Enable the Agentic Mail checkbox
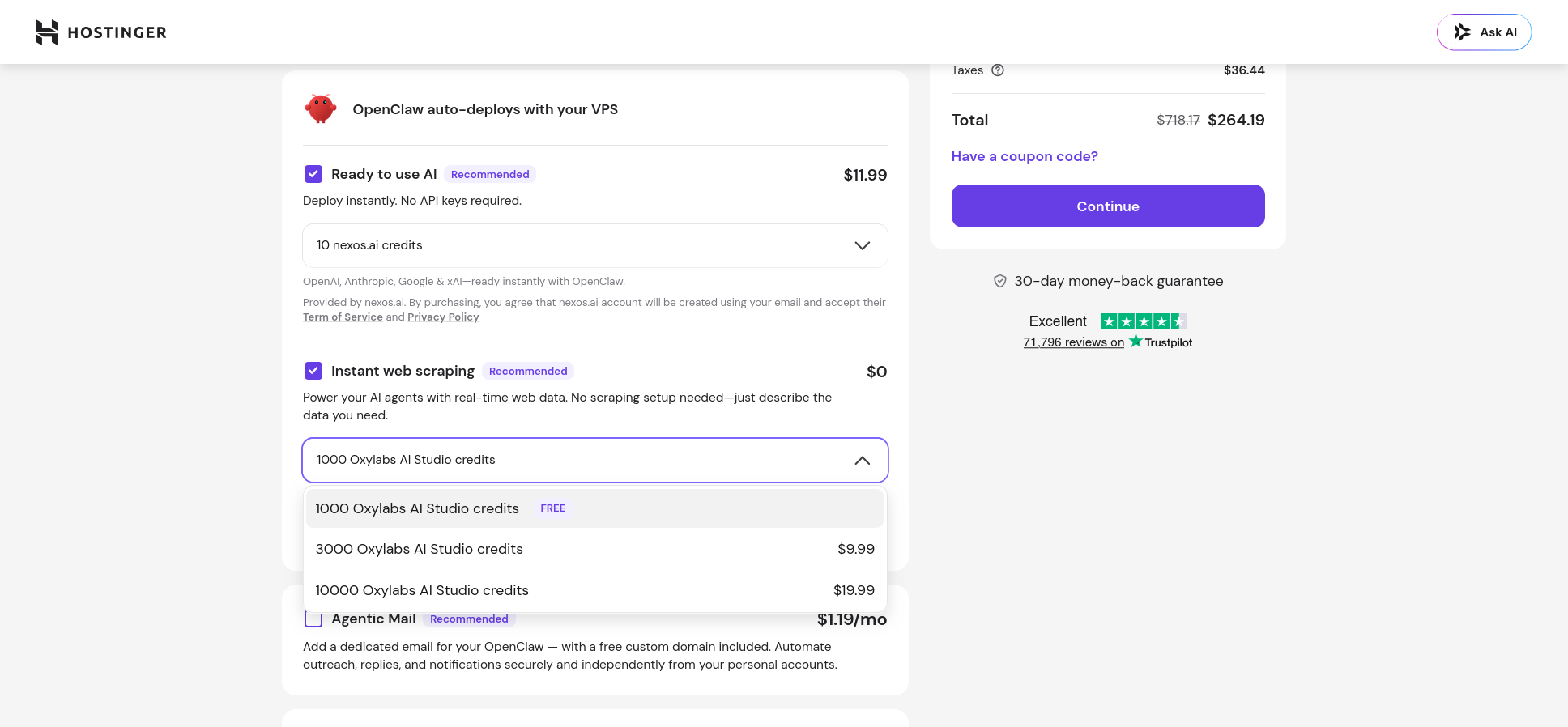1568x727 pixels. pyautogui.click(x=313, y=619)
